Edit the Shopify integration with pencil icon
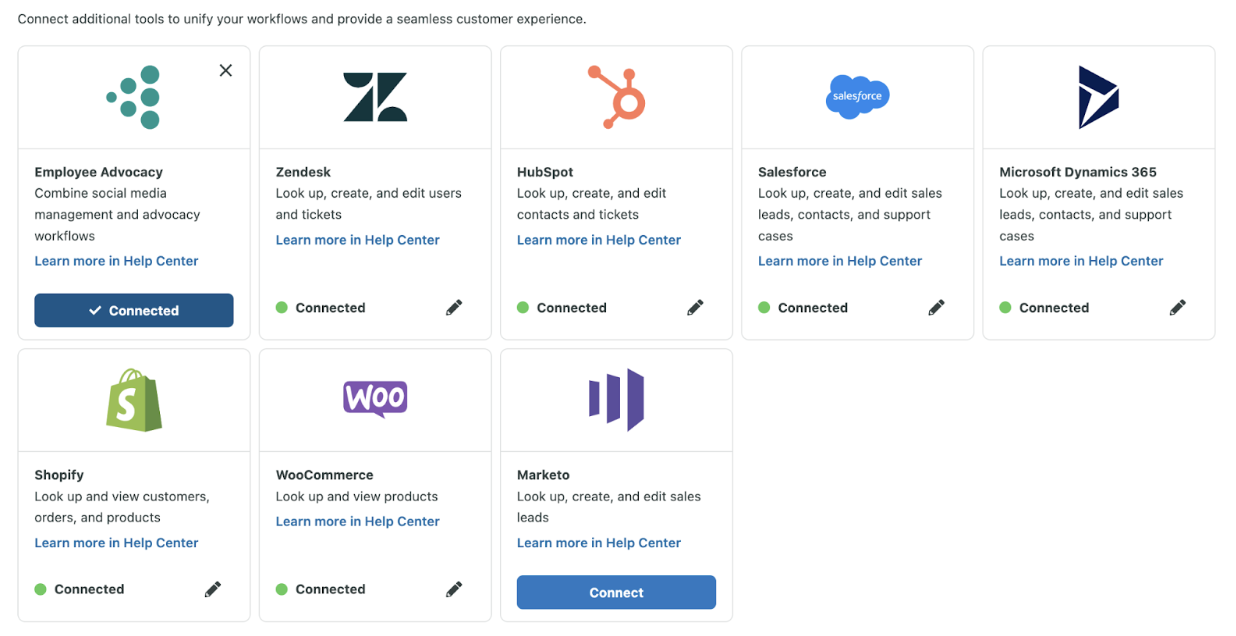Image resolution: width=1236 pixels, height=636 pixels. (213, 590)
